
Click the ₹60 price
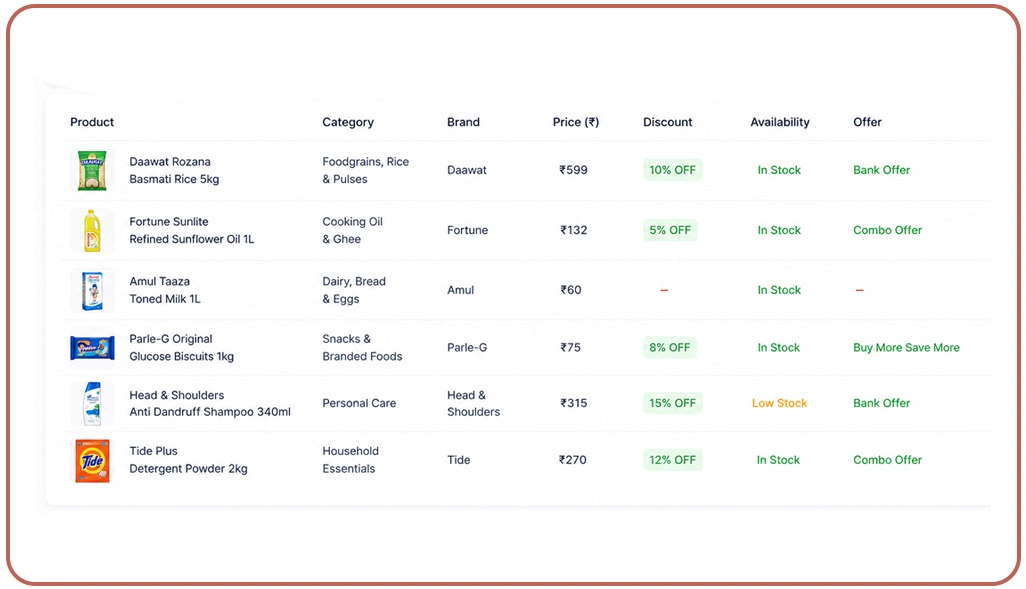pyautogui.click(x=571, y=290)
